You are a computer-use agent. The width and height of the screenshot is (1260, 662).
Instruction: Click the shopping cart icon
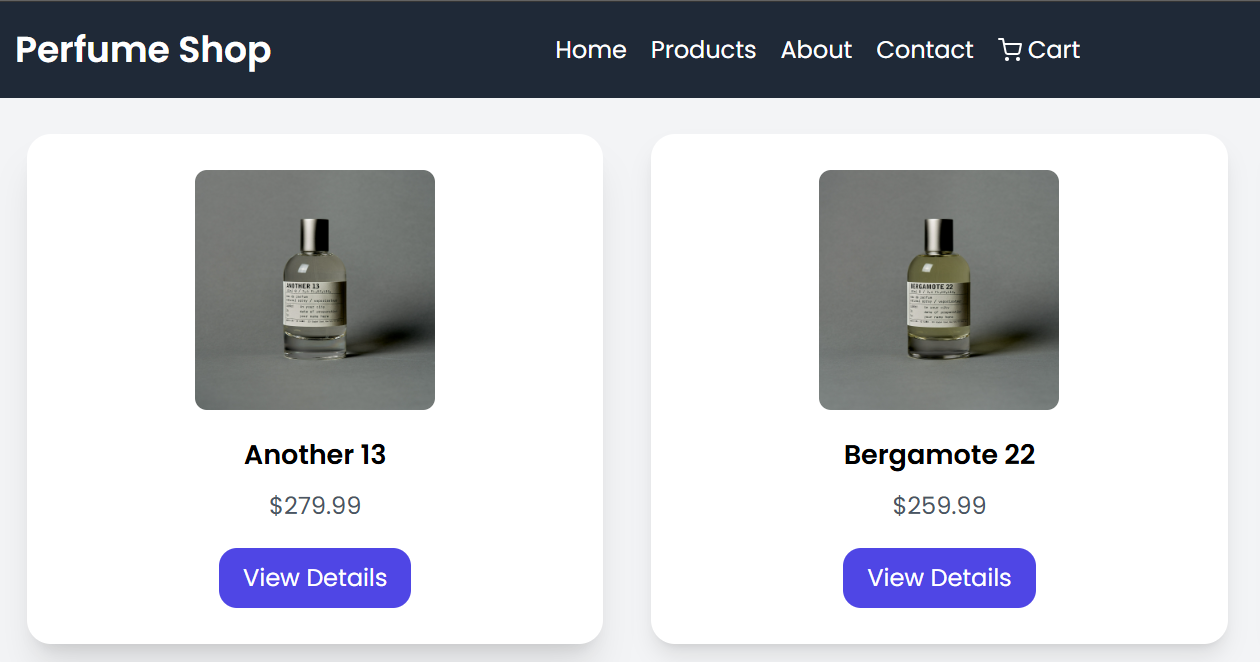tap(1010, 49)
